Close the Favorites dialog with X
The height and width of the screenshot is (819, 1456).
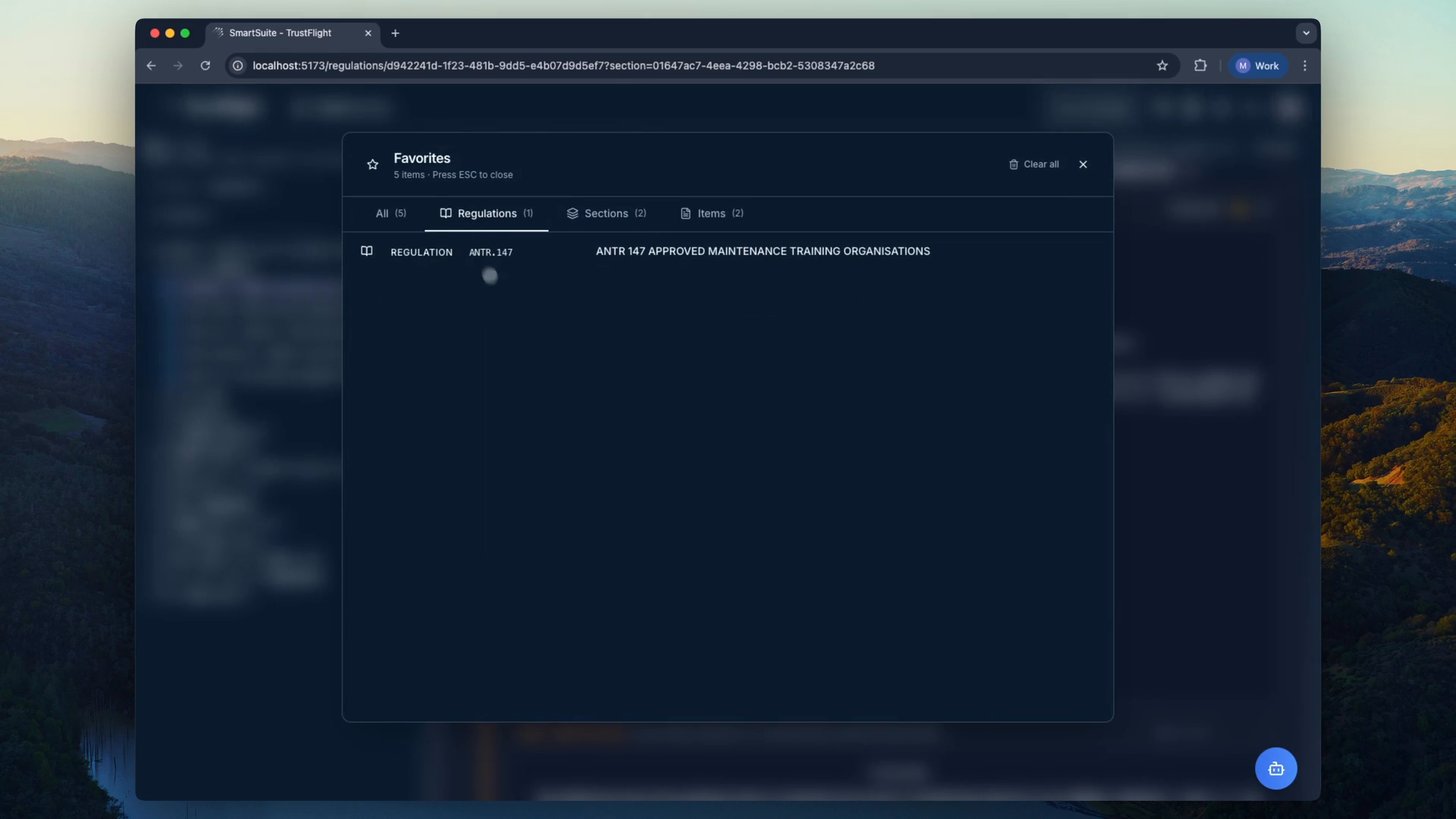click(1083, 165)
